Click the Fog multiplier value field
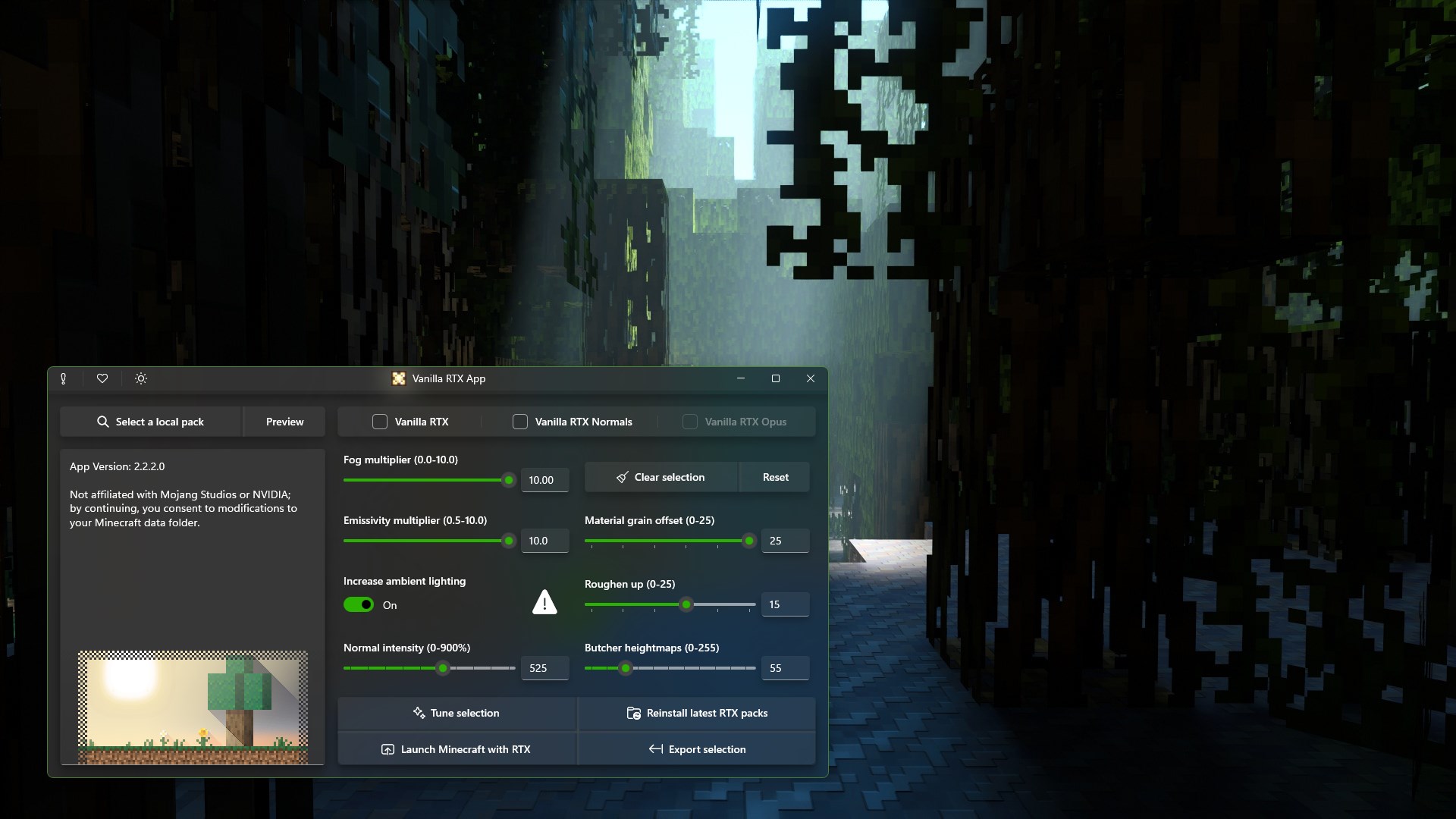1456x819 pixels. tap(544, 479)
